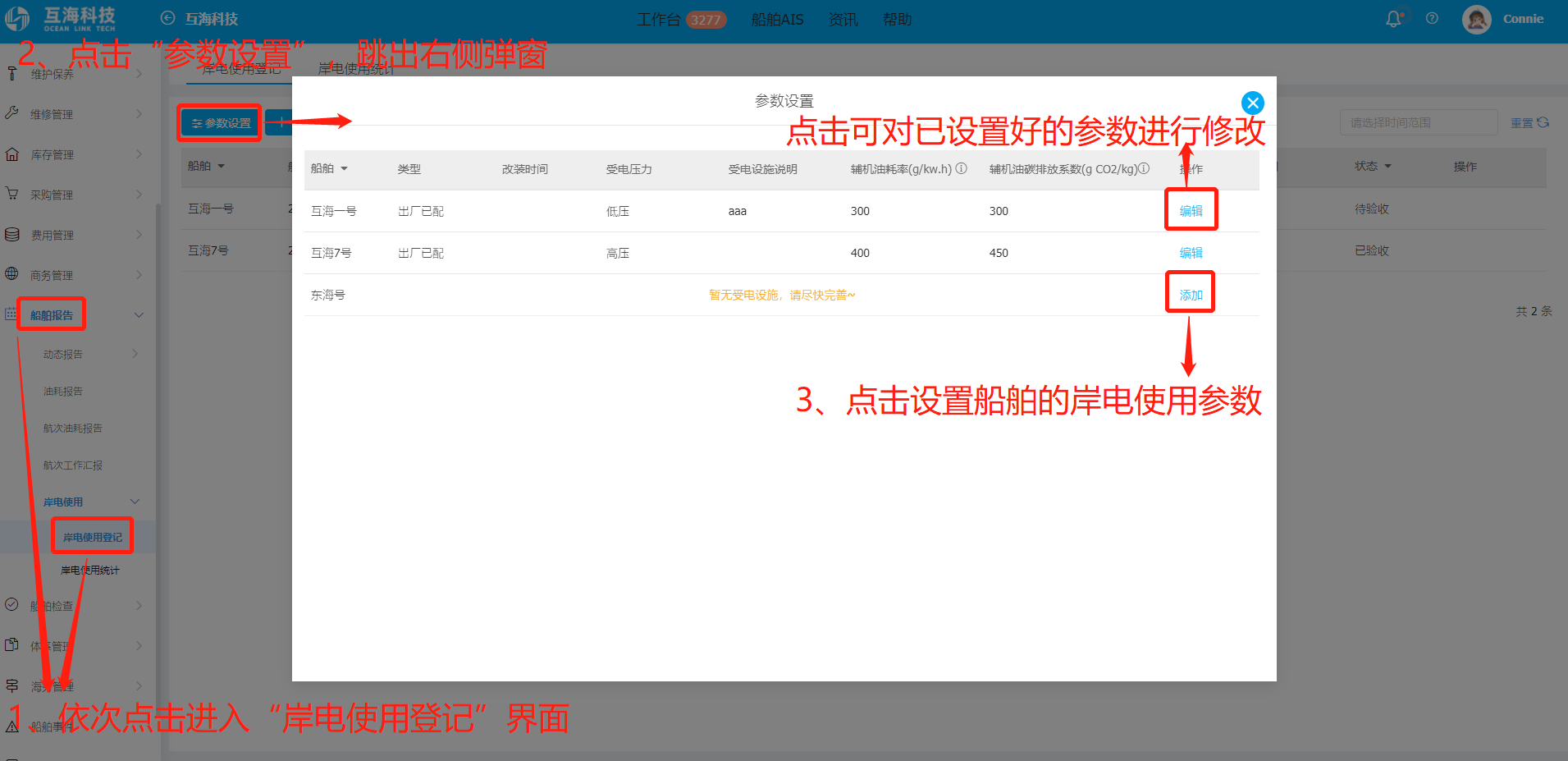Click 辅机油耗率 info icon

[961, 168]
